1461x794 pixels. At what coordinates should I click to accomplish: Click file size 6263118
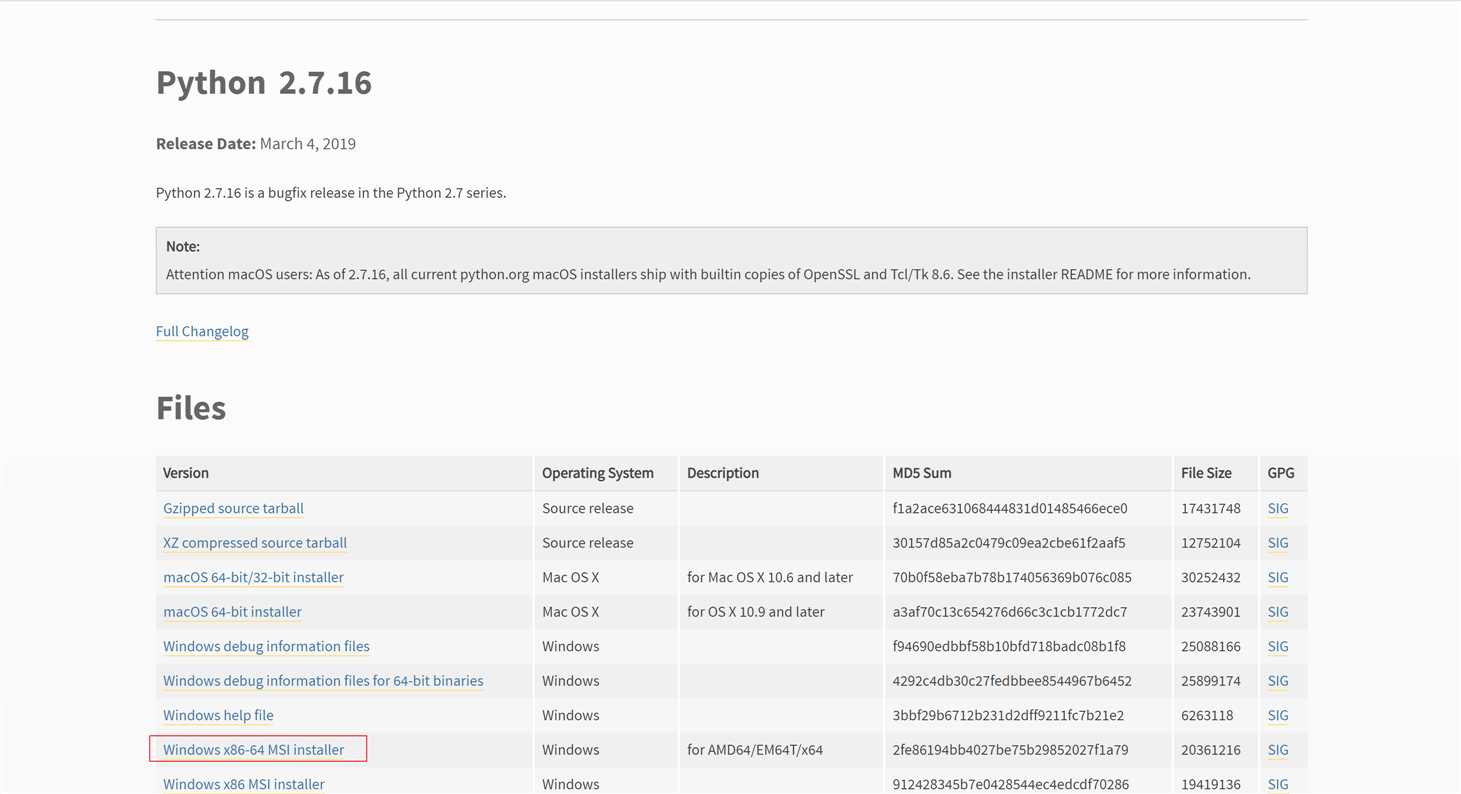pos(1207,715)
